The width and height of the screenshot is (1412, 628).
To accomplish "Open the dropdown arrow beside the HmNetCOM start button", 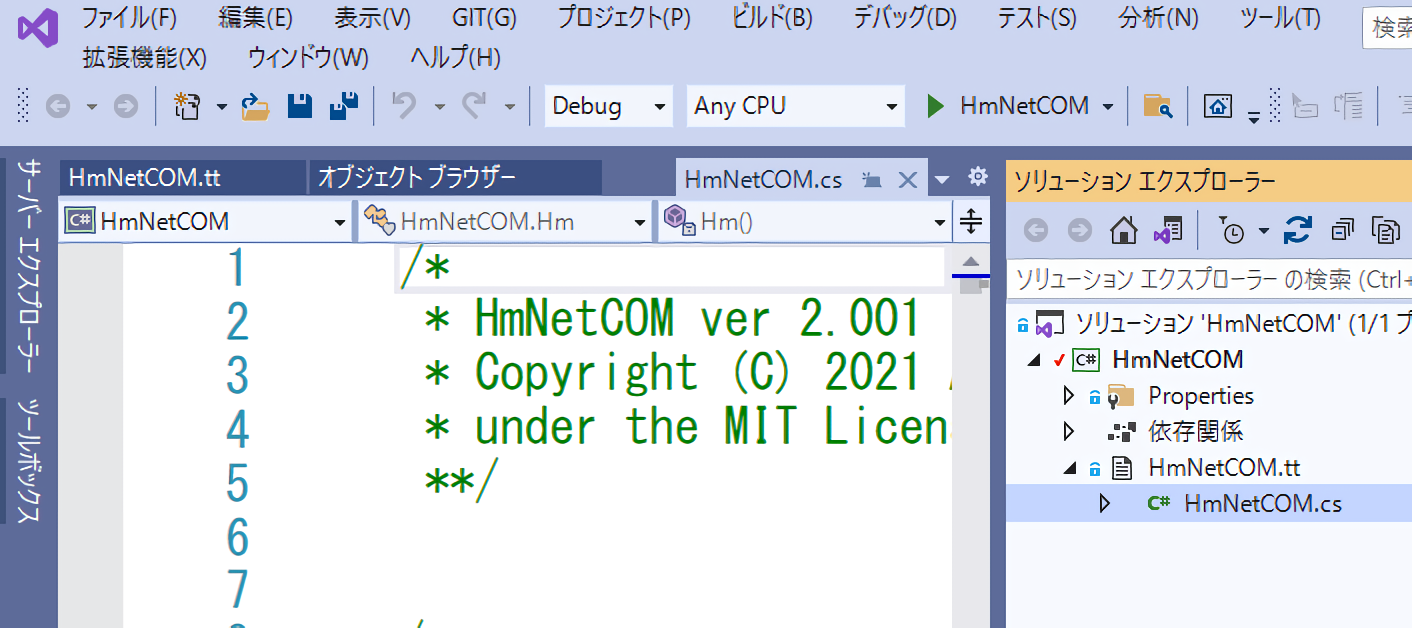I will (x=1107, y=107).
